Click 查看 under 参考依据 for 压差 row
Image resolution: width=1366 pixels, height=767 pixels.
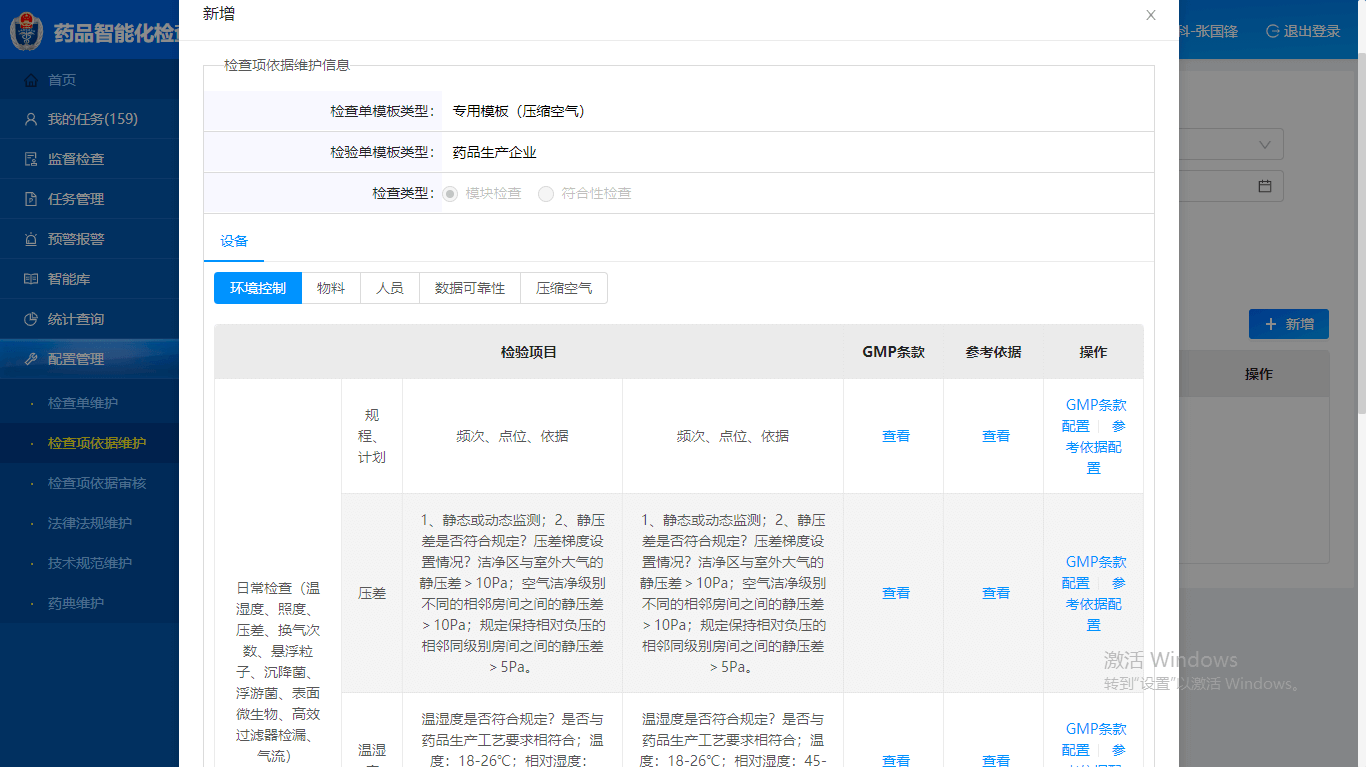tap(996, 593)
